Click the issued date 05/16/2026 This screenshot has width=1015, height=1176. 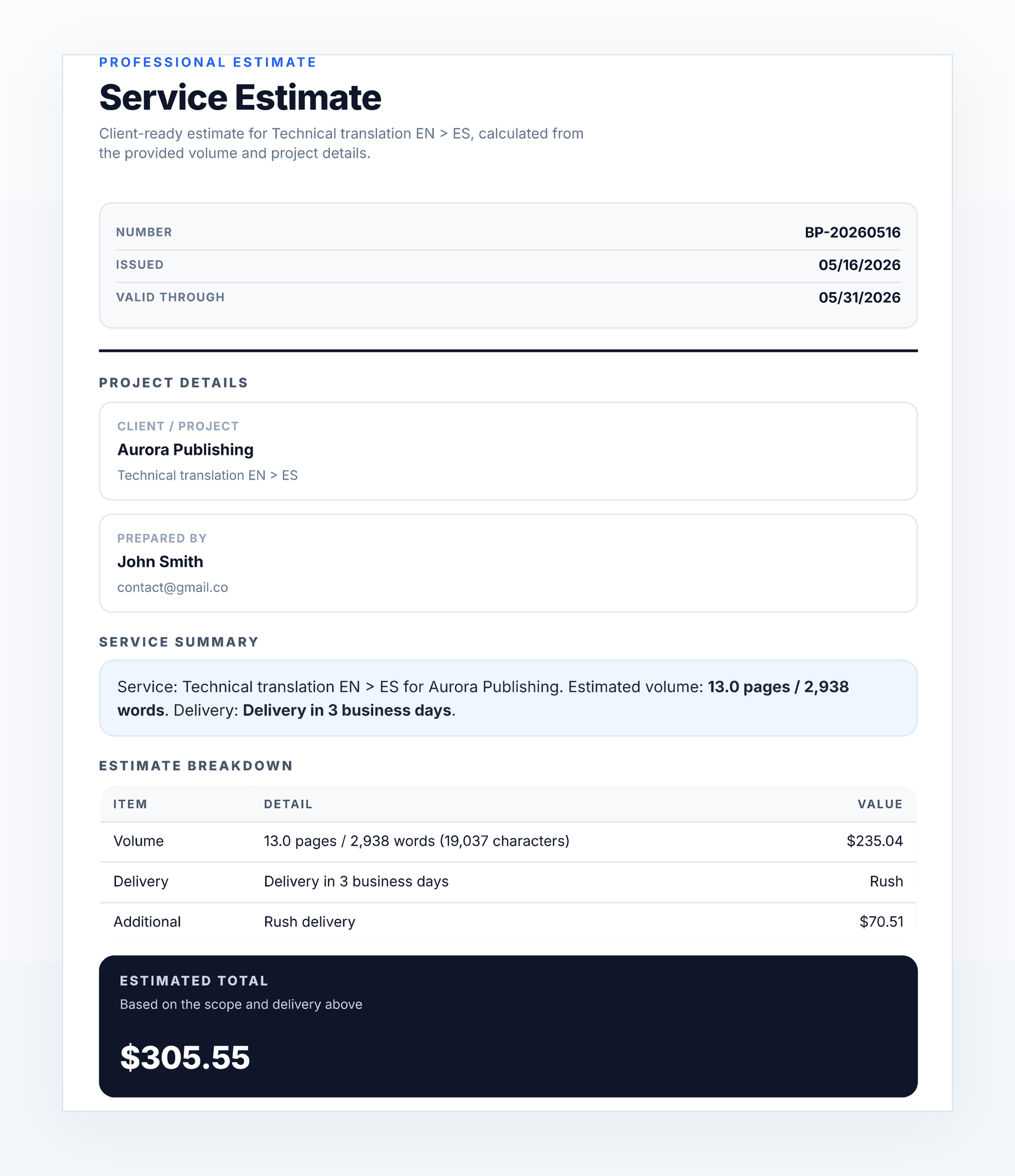[x=859, y=265]
